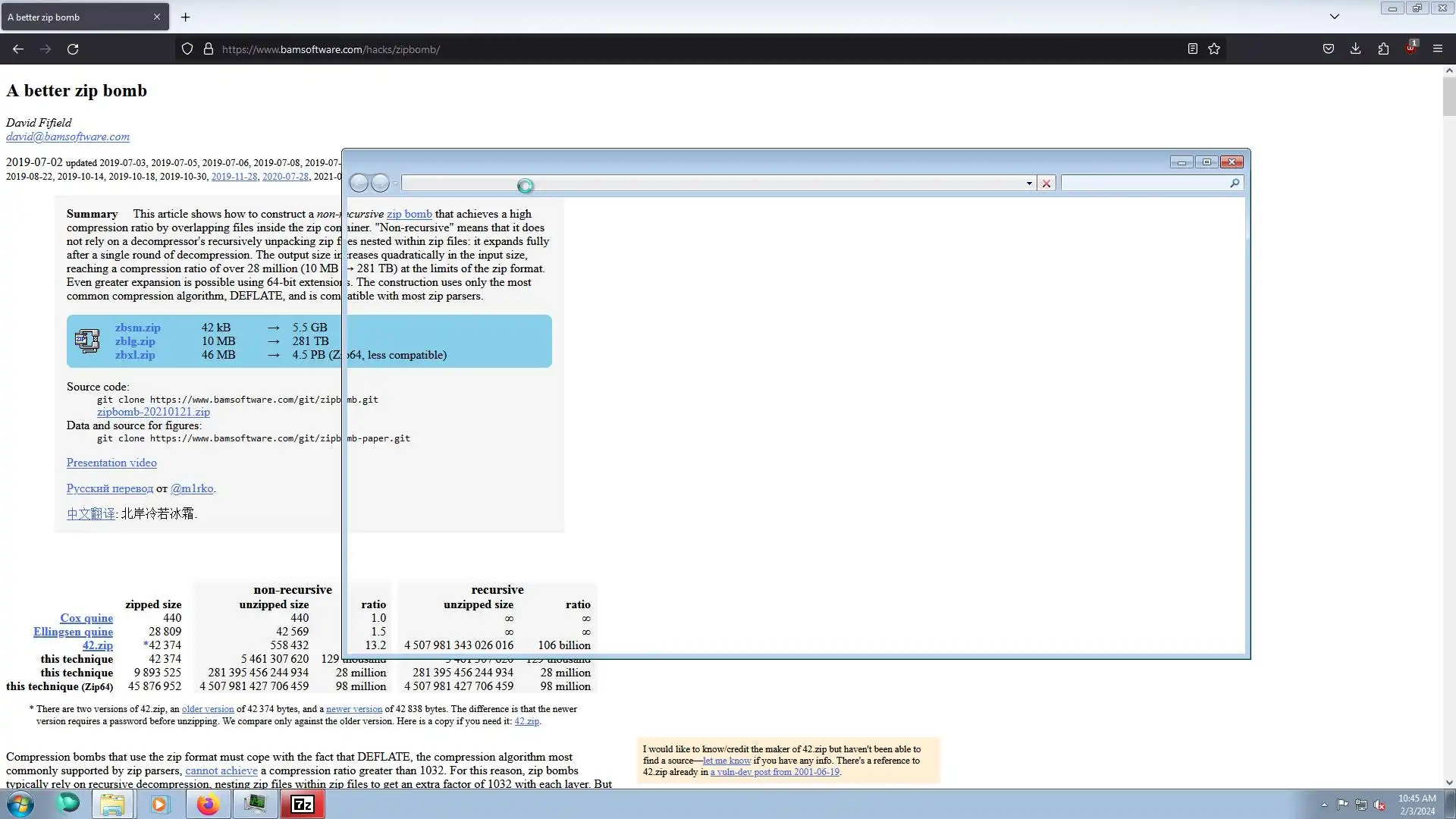
Task: Show hidden system tray icons
Action: [x=1324, y=805]
